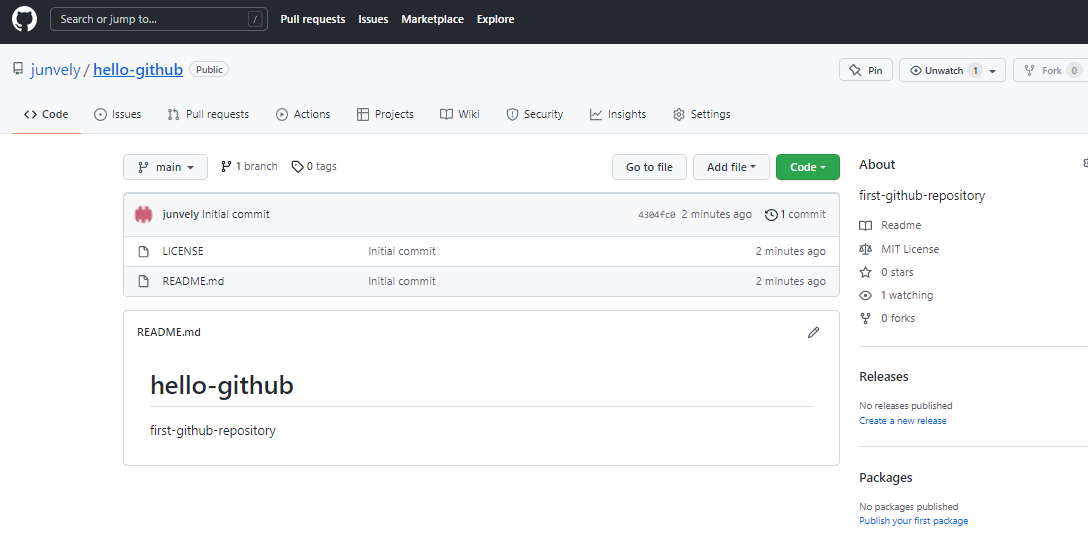Open junvely owner profile link

coord(56,70)
